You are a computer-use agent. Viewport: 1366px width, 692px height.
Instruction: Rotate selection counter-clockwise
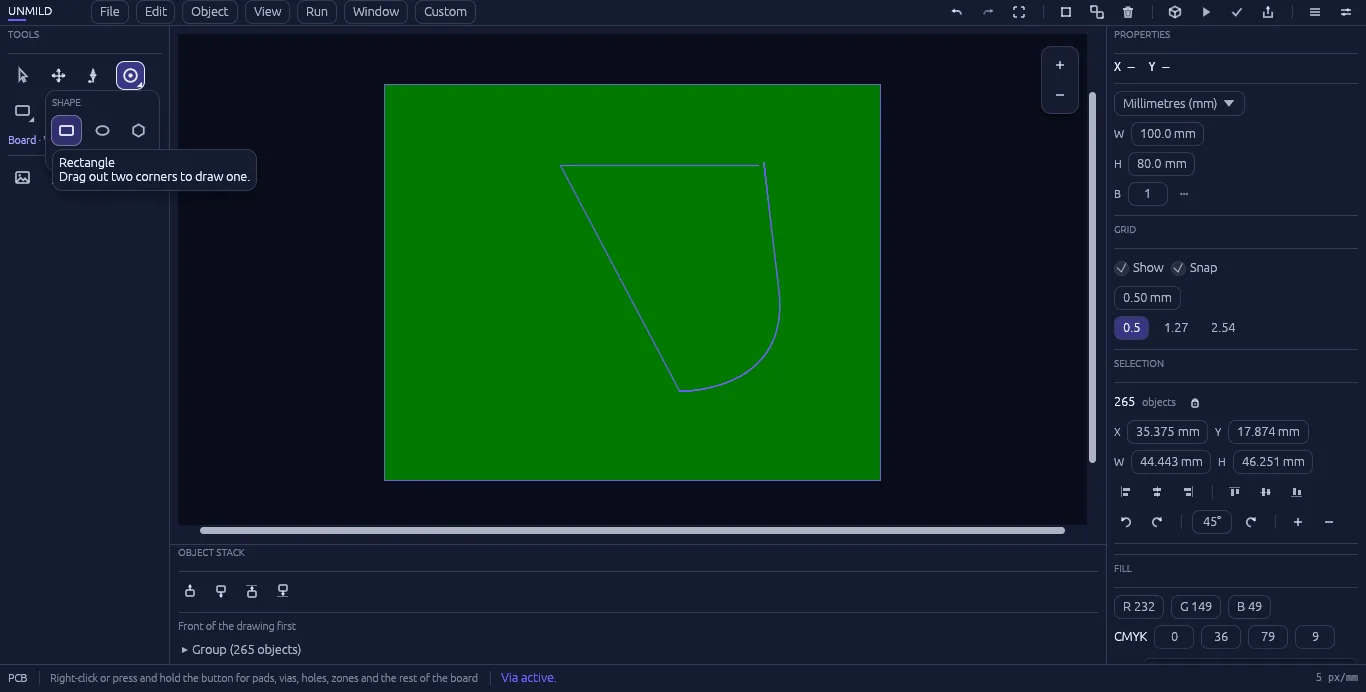1126,522
